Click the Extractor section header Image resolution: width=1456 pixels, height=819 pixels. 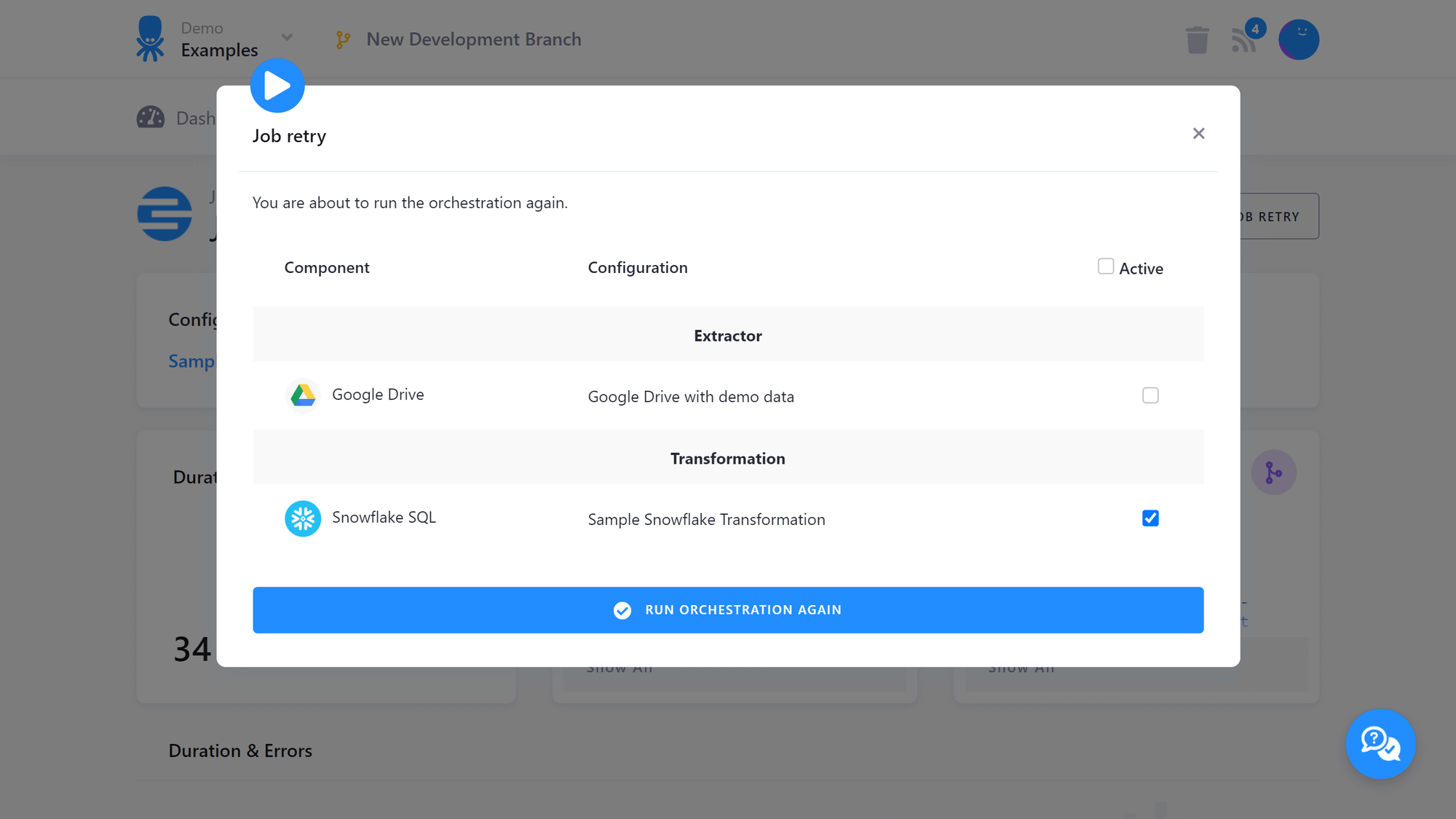coord(728,336)
